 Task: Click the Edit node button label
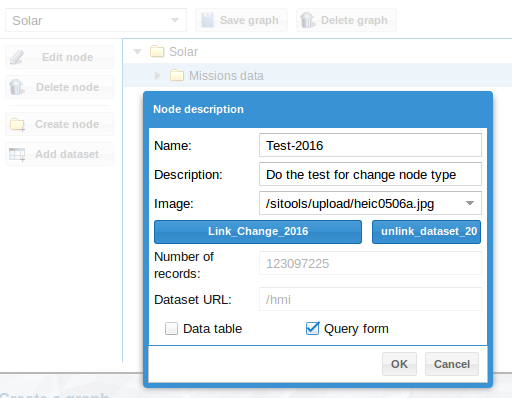point(67,57)
